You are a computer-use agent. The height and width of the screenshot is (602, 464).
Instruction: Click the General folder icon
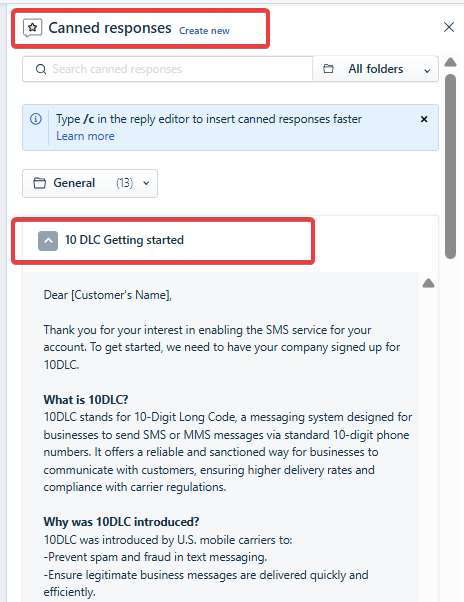40,183
